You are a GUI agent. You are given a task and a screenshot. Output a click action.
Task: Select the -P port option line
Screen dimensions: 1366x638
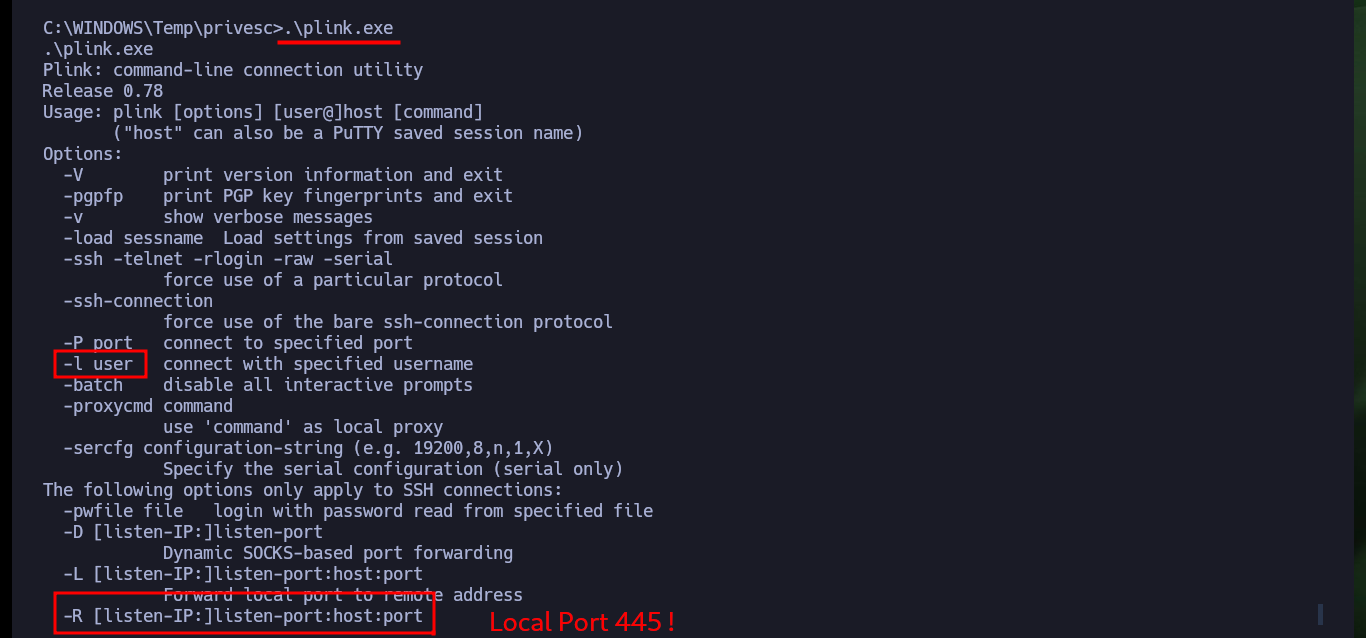238,343
